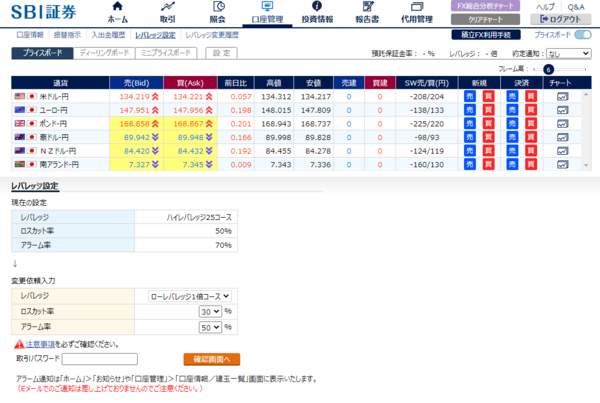Click new buy 買 icon for 米ドル-円
The height and width of the screenshot is (403, 600).
(x=488, y=96)
